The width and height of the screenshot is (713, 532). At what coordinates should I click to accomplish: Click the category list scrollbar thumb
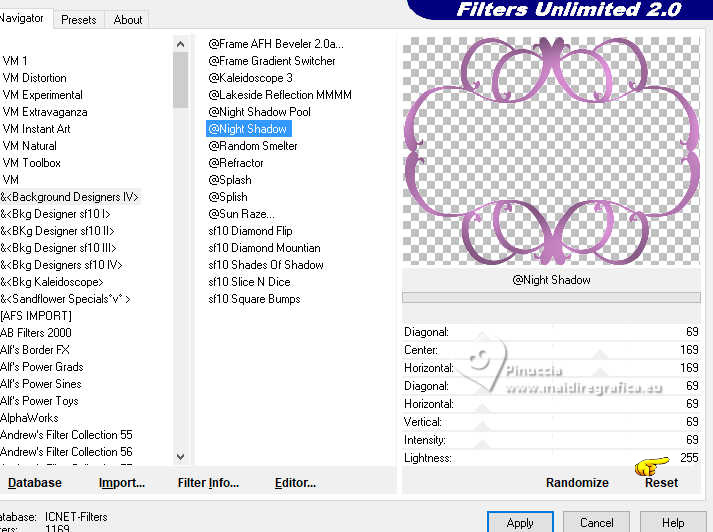point(181,80)
